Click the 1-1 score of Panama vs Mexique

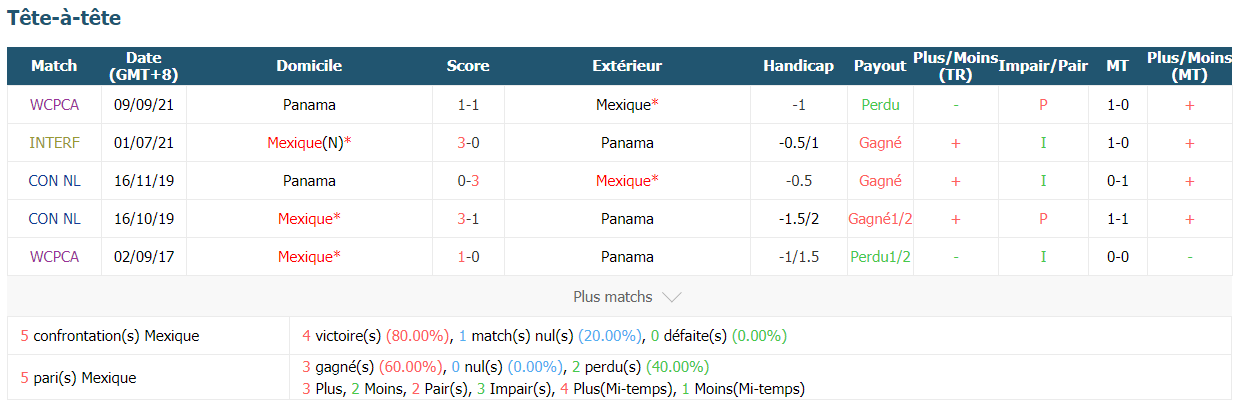[468, 104]
